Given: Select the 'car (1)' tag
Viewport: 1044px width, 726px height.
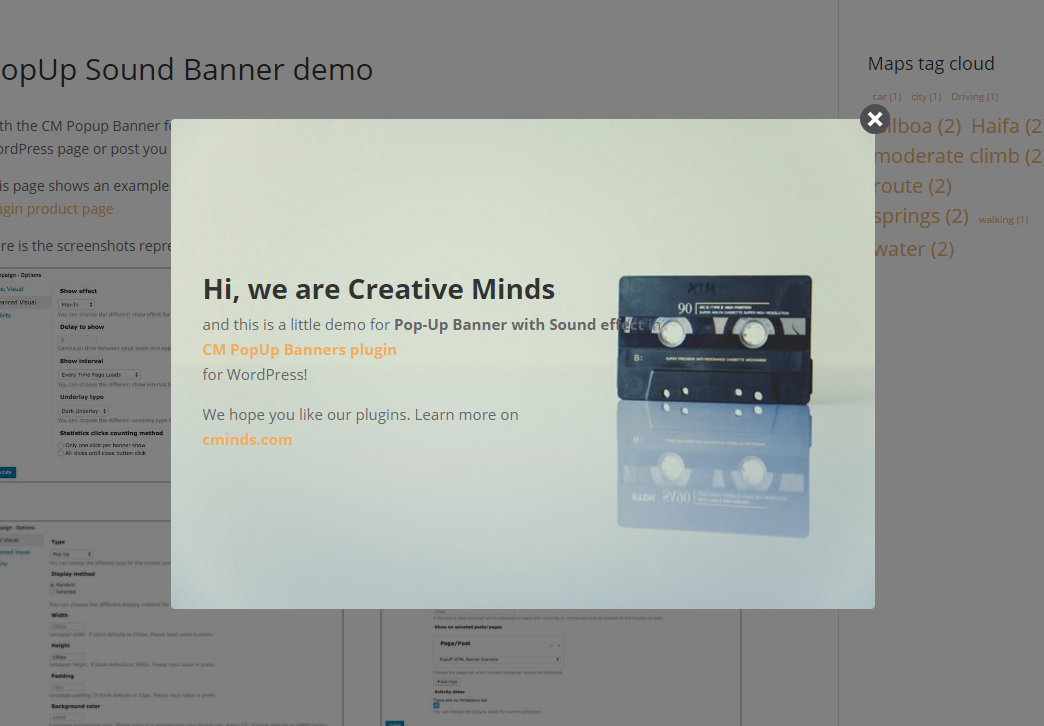Looking at the screenshot, I should pyautogui.click(x=887, y=97).
